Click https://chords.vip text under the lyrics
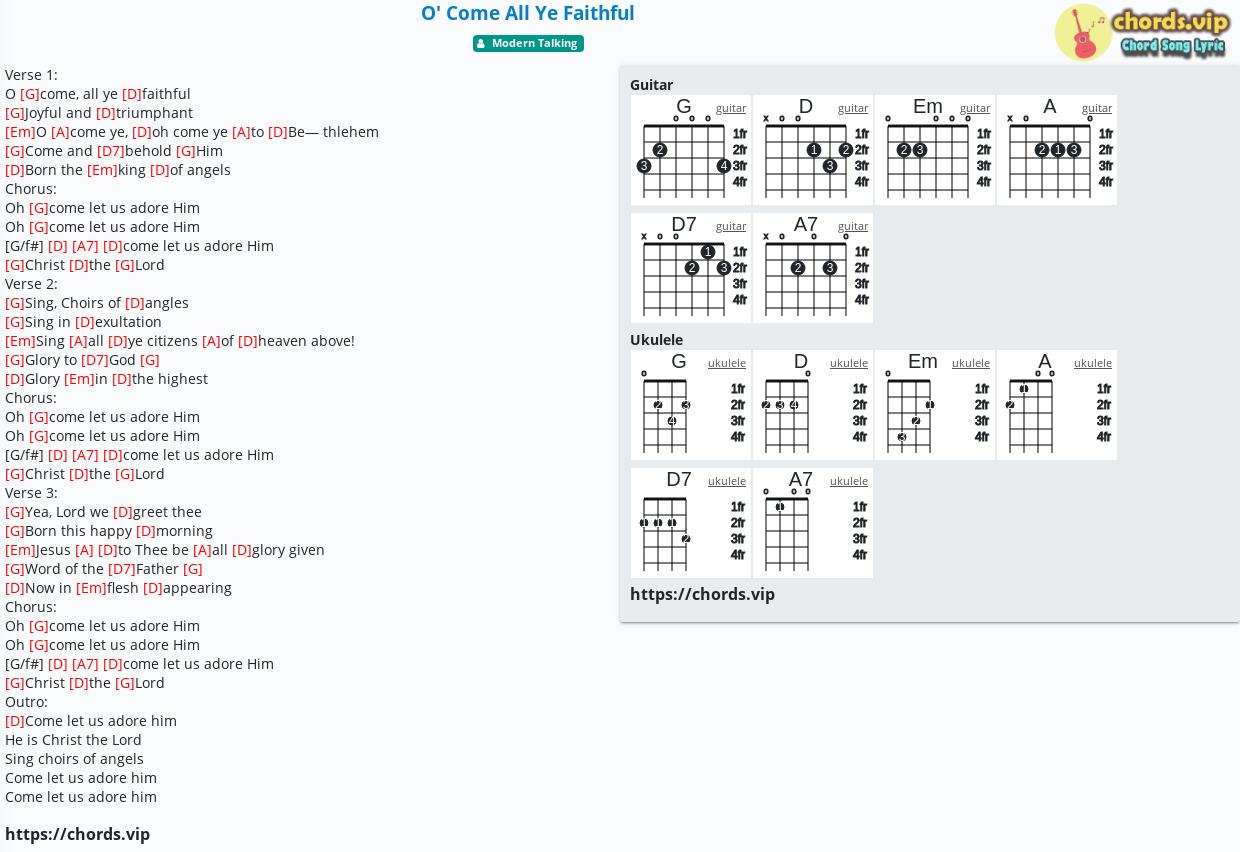This screenshot has width=1240, height=852. click(77, 834)
